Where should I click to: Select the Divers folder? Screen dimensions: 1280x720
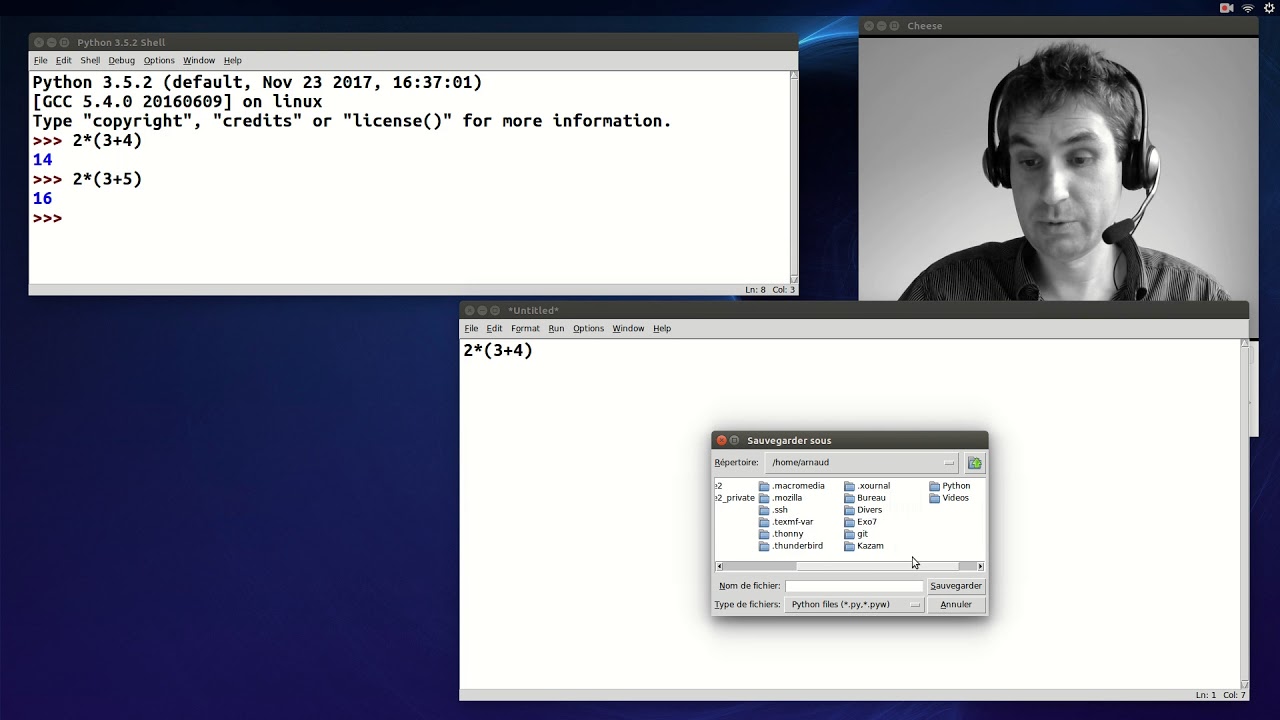click(x=863, y=510)
